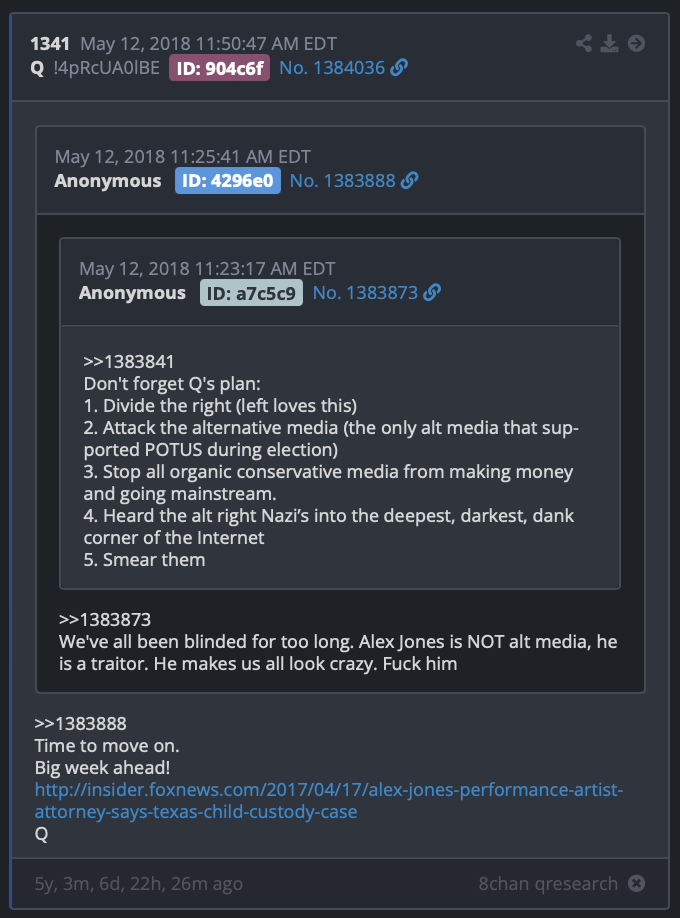
Task: Click the >>1383888 reply reference
Action: (x=80, y=724)
